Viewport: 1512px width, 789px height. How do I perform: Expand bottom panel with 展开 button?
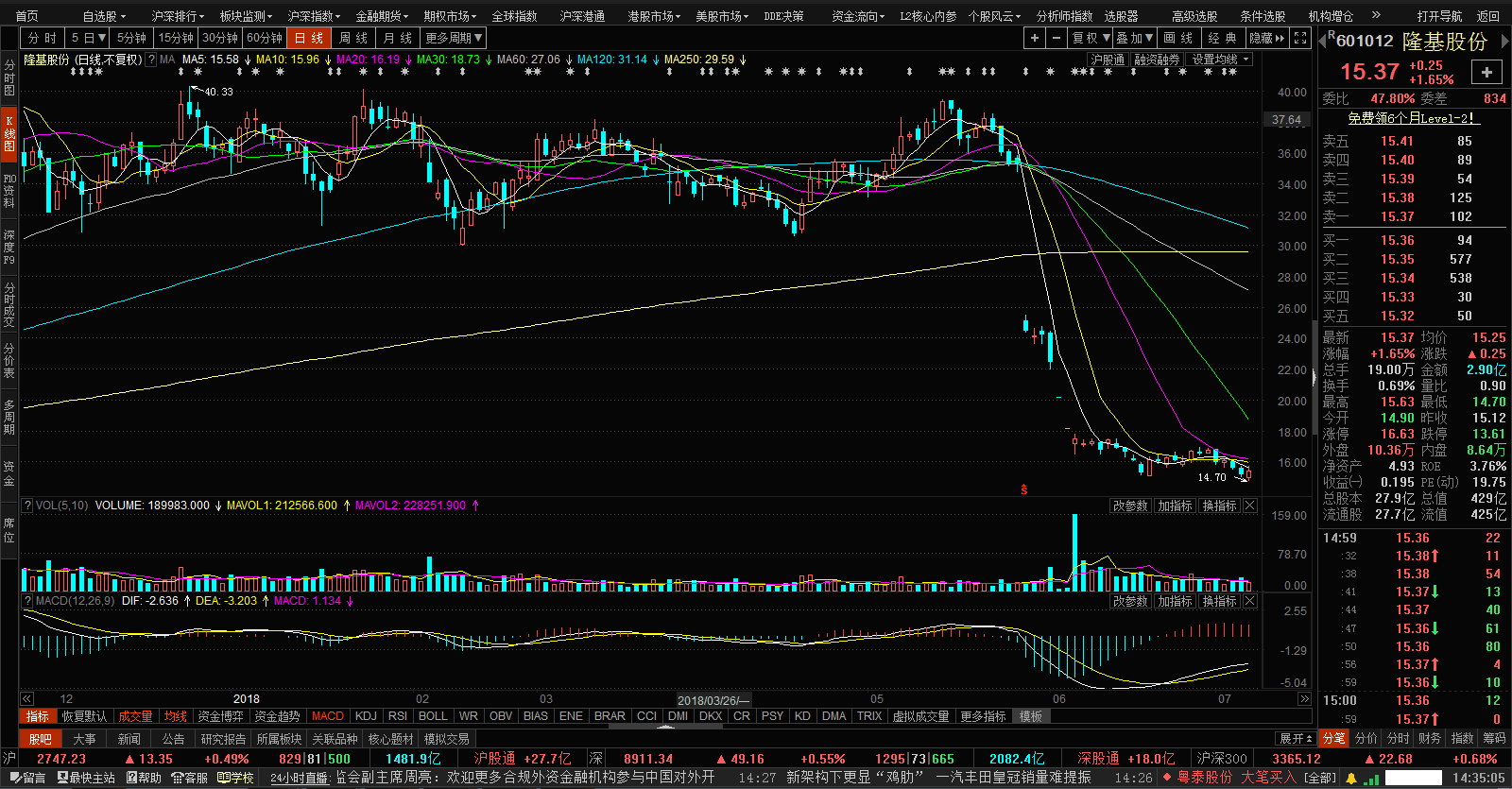[x=1296, y=738]
